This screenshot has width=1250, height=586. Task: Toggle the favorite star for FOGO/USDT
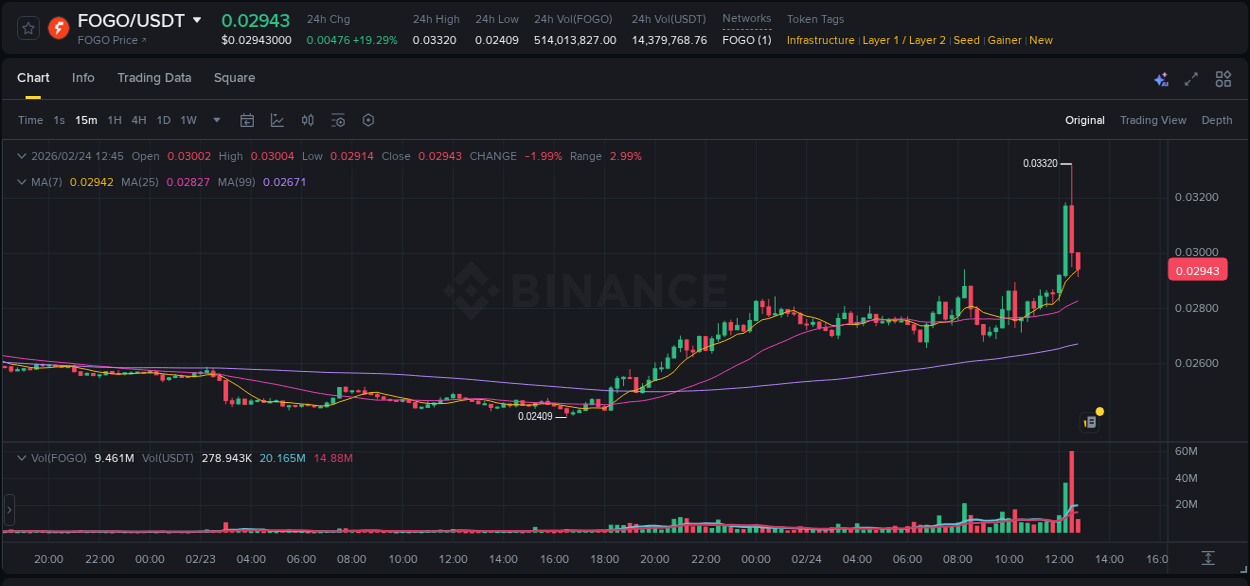click(x=27, y=27)
